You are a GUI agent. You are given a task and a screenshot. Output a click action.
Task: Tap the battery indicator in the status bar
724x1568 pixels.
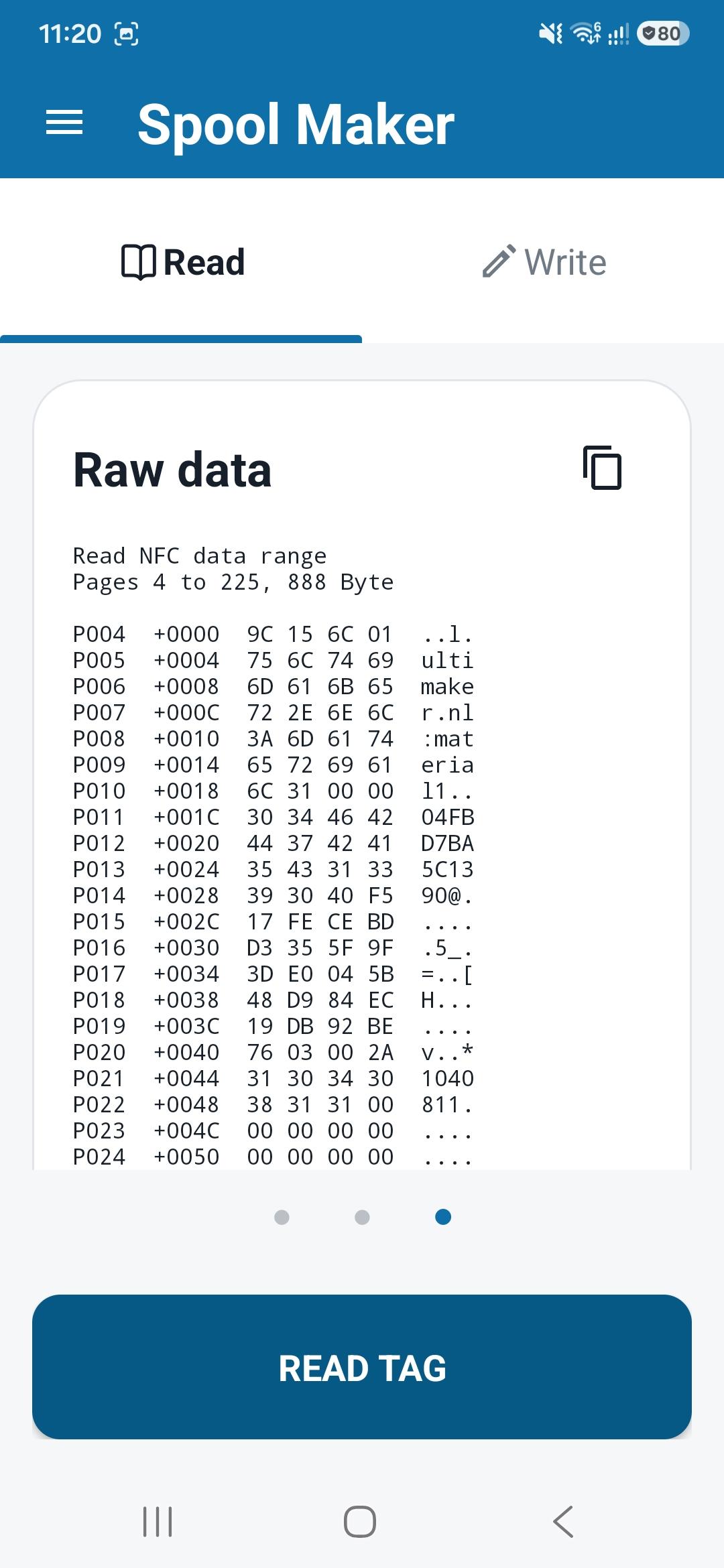(663, 34)
